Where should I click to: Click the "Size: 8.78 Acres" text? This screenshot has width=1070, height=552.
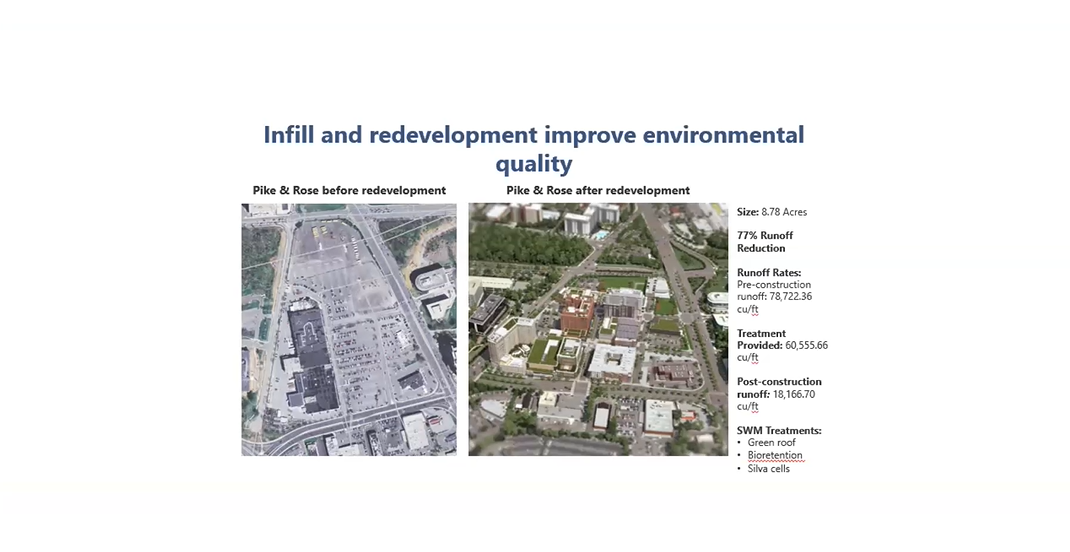point(772,212)
